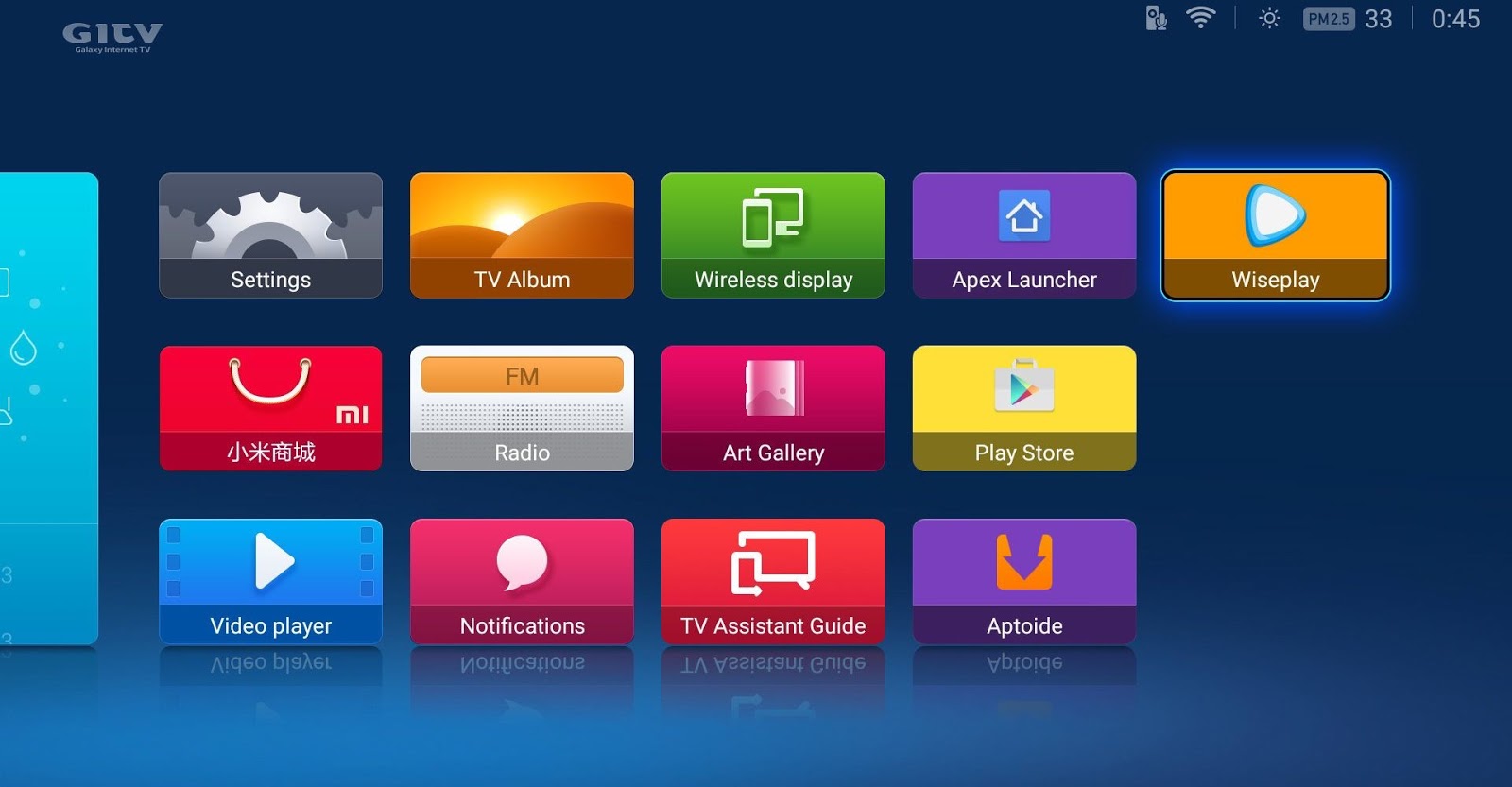Screen dimensions: 1512x787
Task: Launch the Video player app
Action: tap(270, 582)
